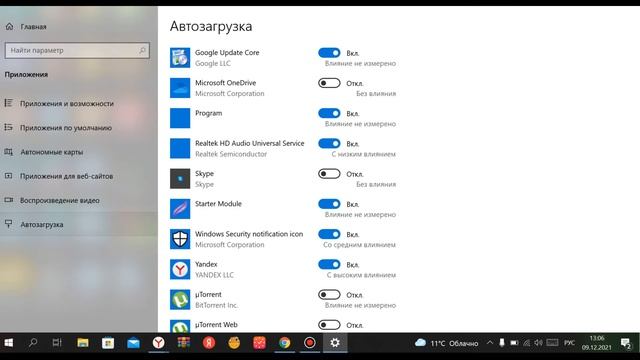
Task: Click the Starter Module feather icon
Action: click(180, 209)
